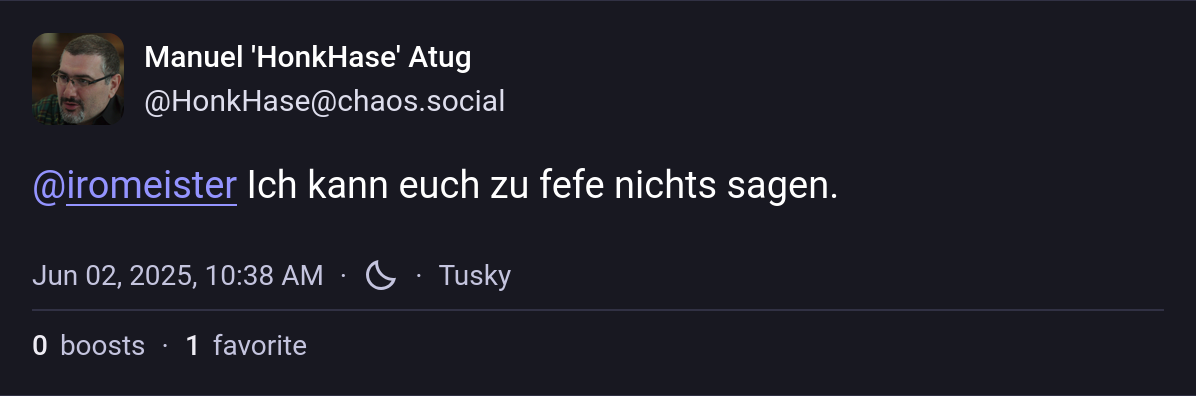Click the display name Manuel 'HonkHase' Atug
This screenshot has width=1196, height=396.
pyautogui.click(x=307, y=57)
